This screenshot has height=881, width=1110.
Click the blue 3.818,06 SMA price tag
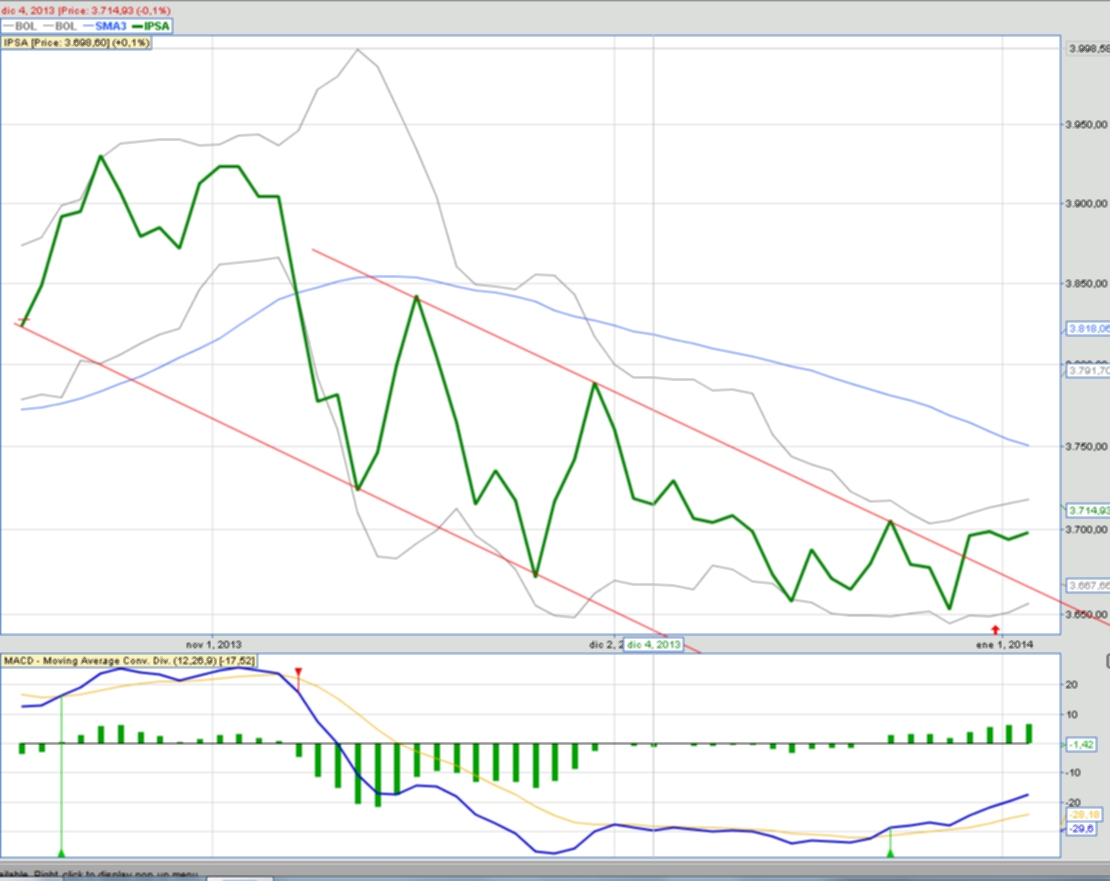tap(1089, 329)
